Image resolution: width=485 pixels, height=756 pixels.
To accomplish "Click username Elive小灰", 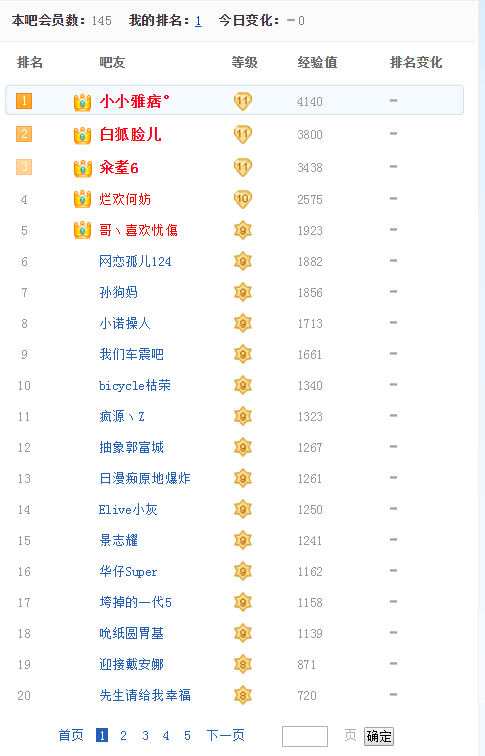I will click(128, 510).
